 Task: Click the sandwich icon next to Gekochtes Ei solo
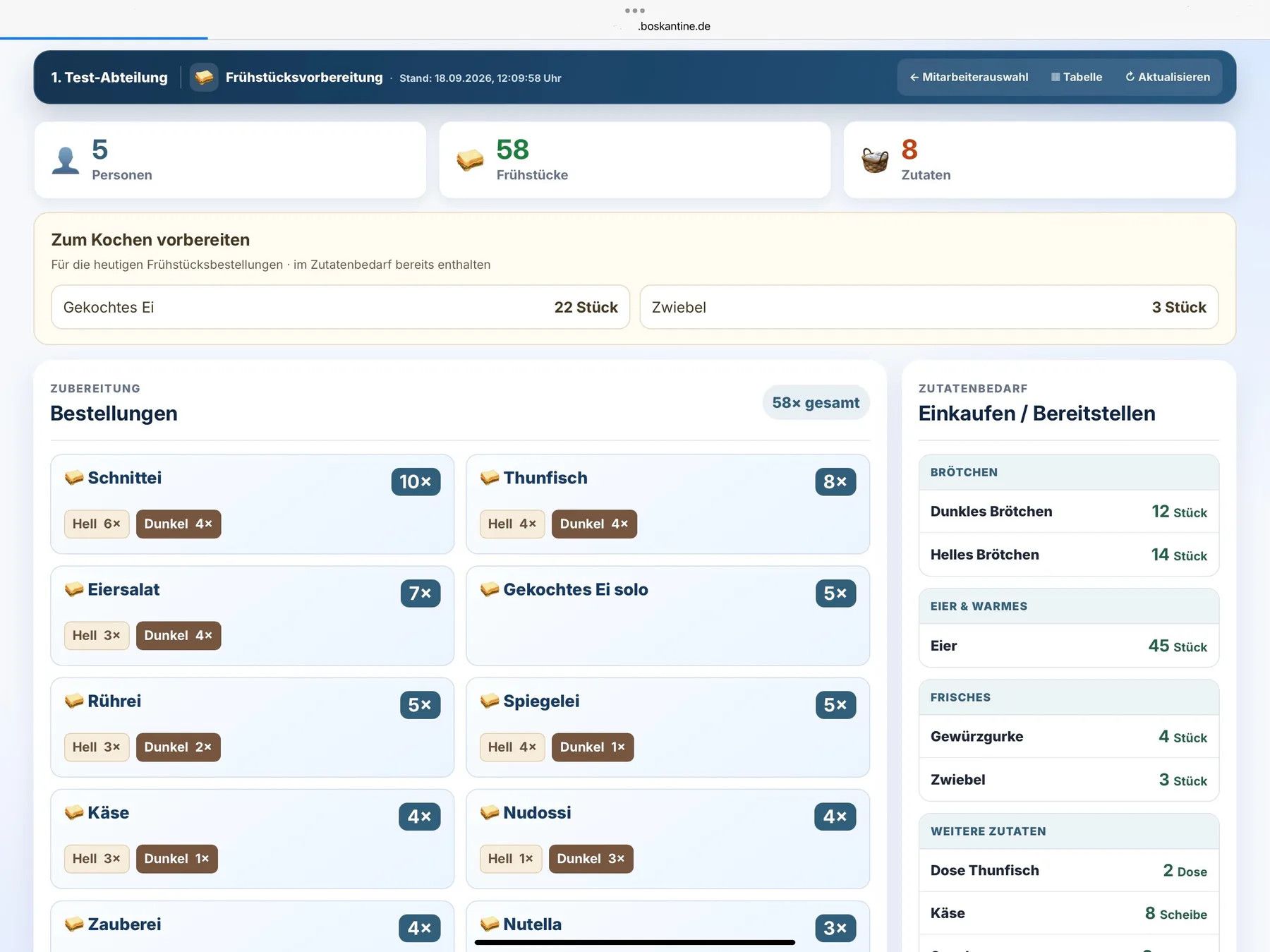click(x=490, y=589)
